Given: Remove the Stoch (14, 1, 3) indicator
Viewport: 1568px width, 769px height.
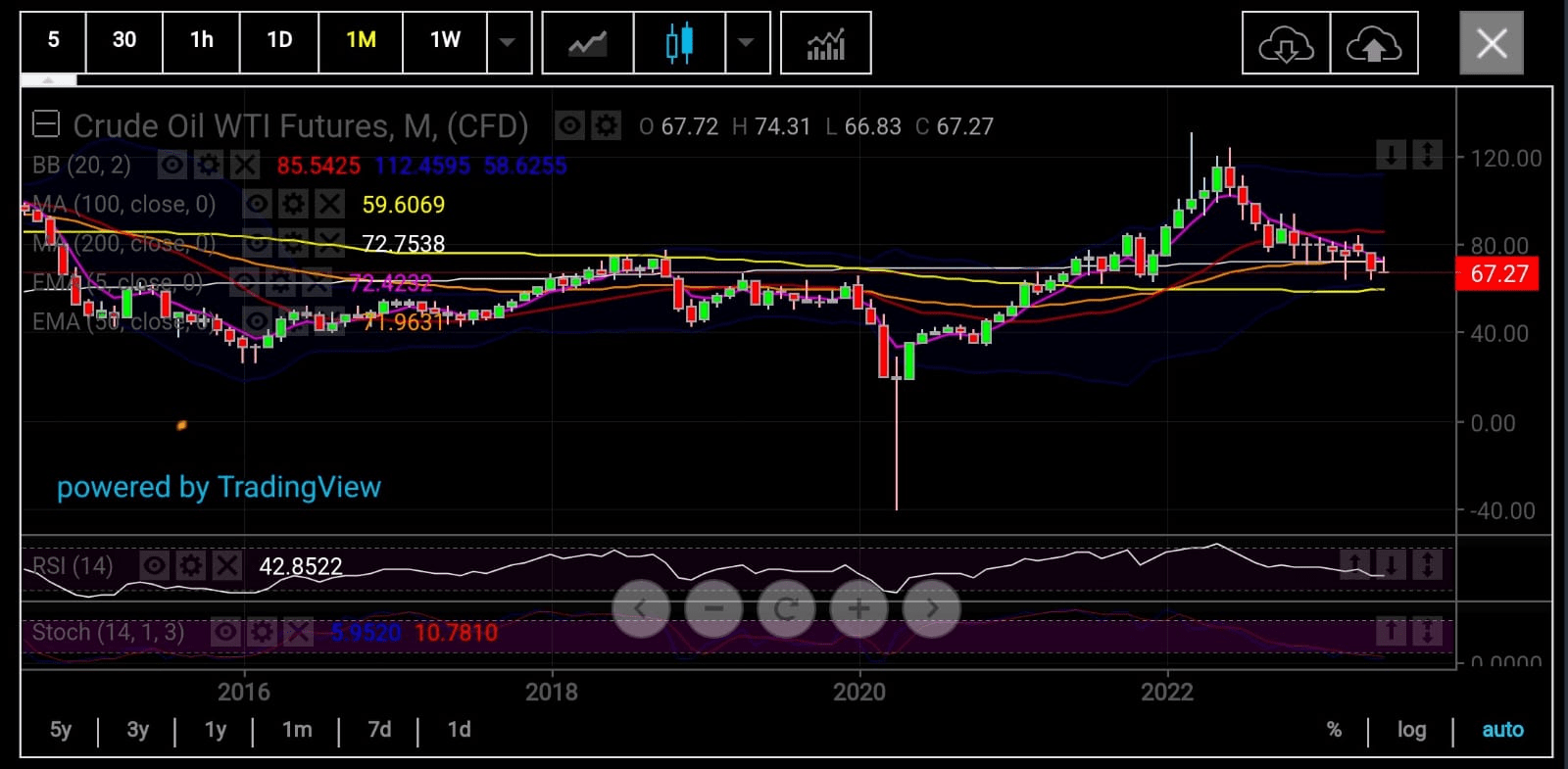Looking at the screenshot, I should coord(298,632).
